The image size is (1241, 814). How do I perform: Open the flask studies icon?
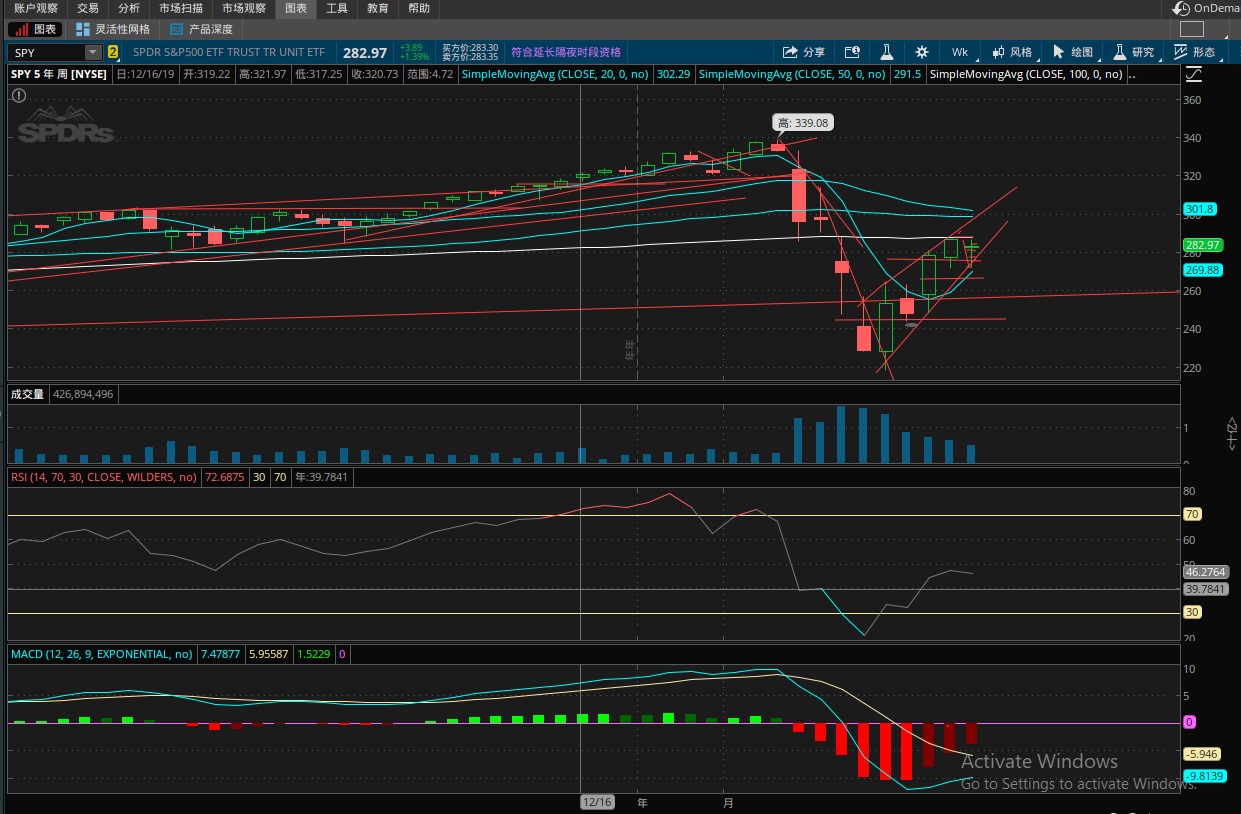tap(886, 52)
